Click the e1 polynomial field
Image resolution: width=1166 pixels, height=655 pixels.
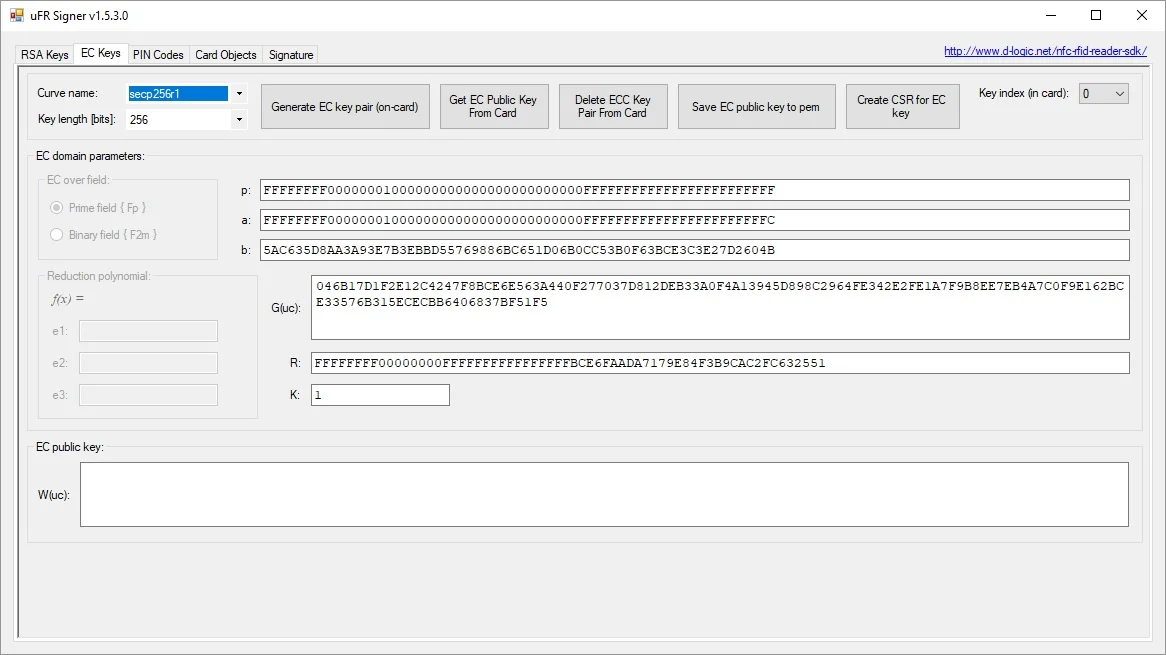pos(148,331)
